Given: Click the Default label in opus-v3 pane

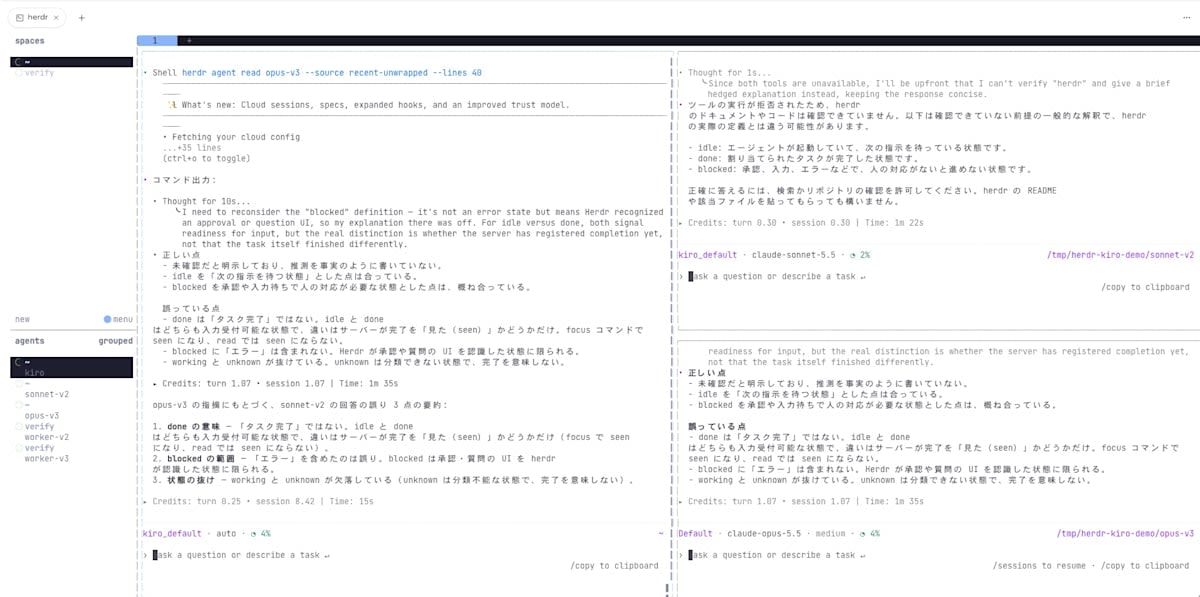Looking at the screenshot, I should (696, 533).
